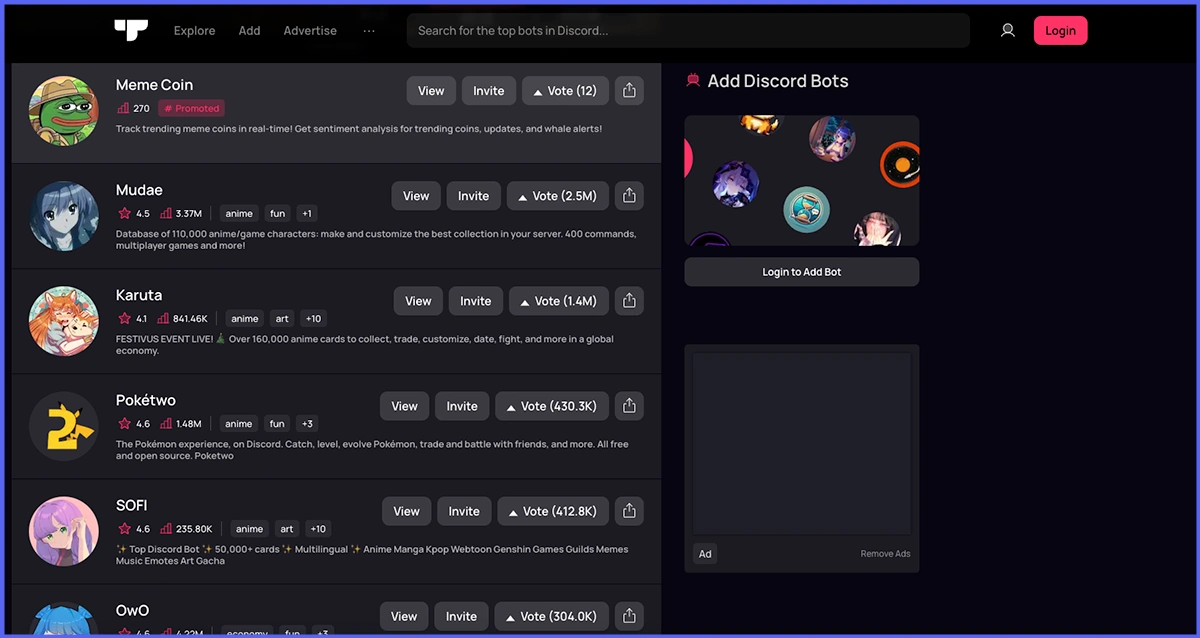Viewport: 1200px width, 638px height.
Task: Invite the Pokétwo bot
Action: coord(462,406)
